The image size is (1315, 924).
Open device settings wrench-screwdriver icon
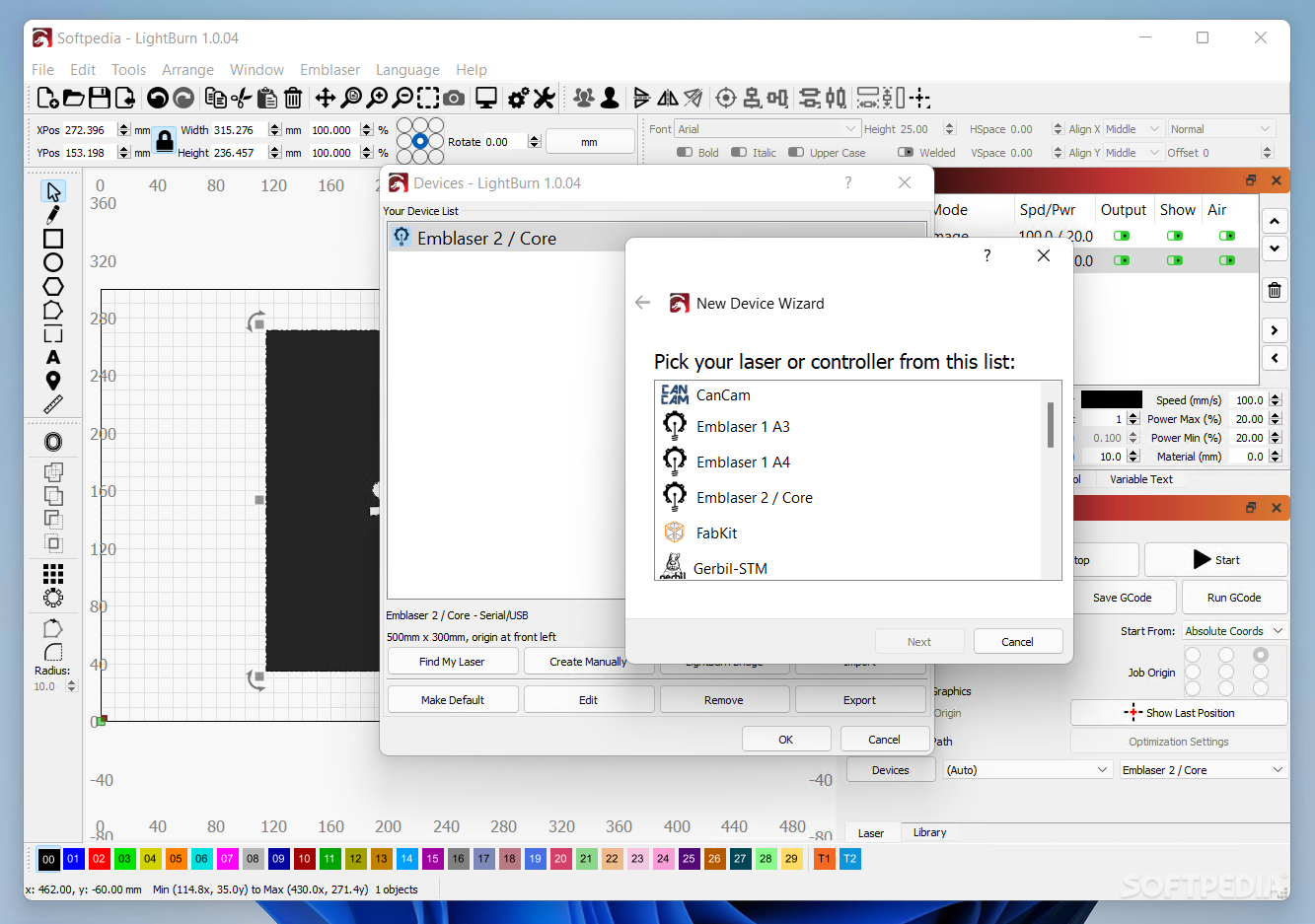tap(544, 98)
